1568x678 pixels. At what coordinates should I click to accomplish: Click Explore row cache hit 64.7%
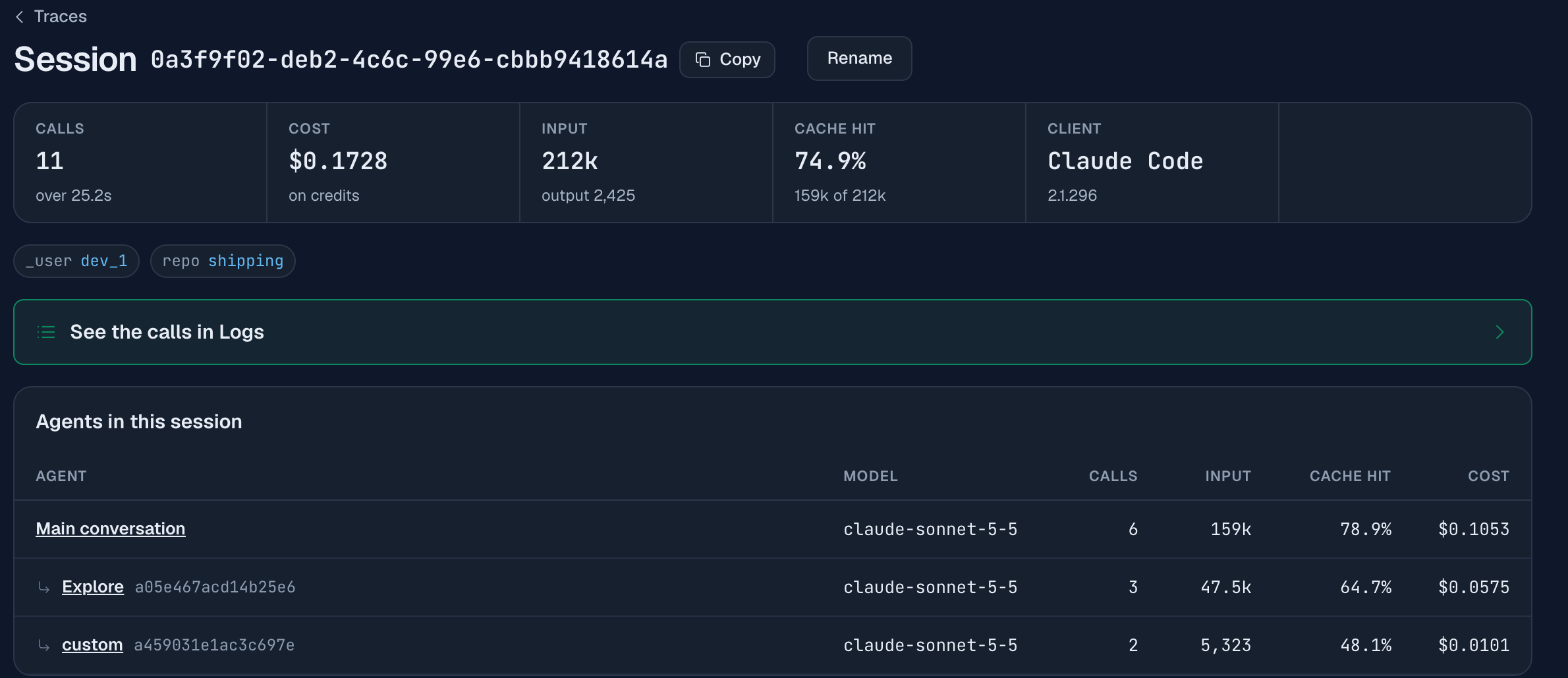coord(1365,587)
